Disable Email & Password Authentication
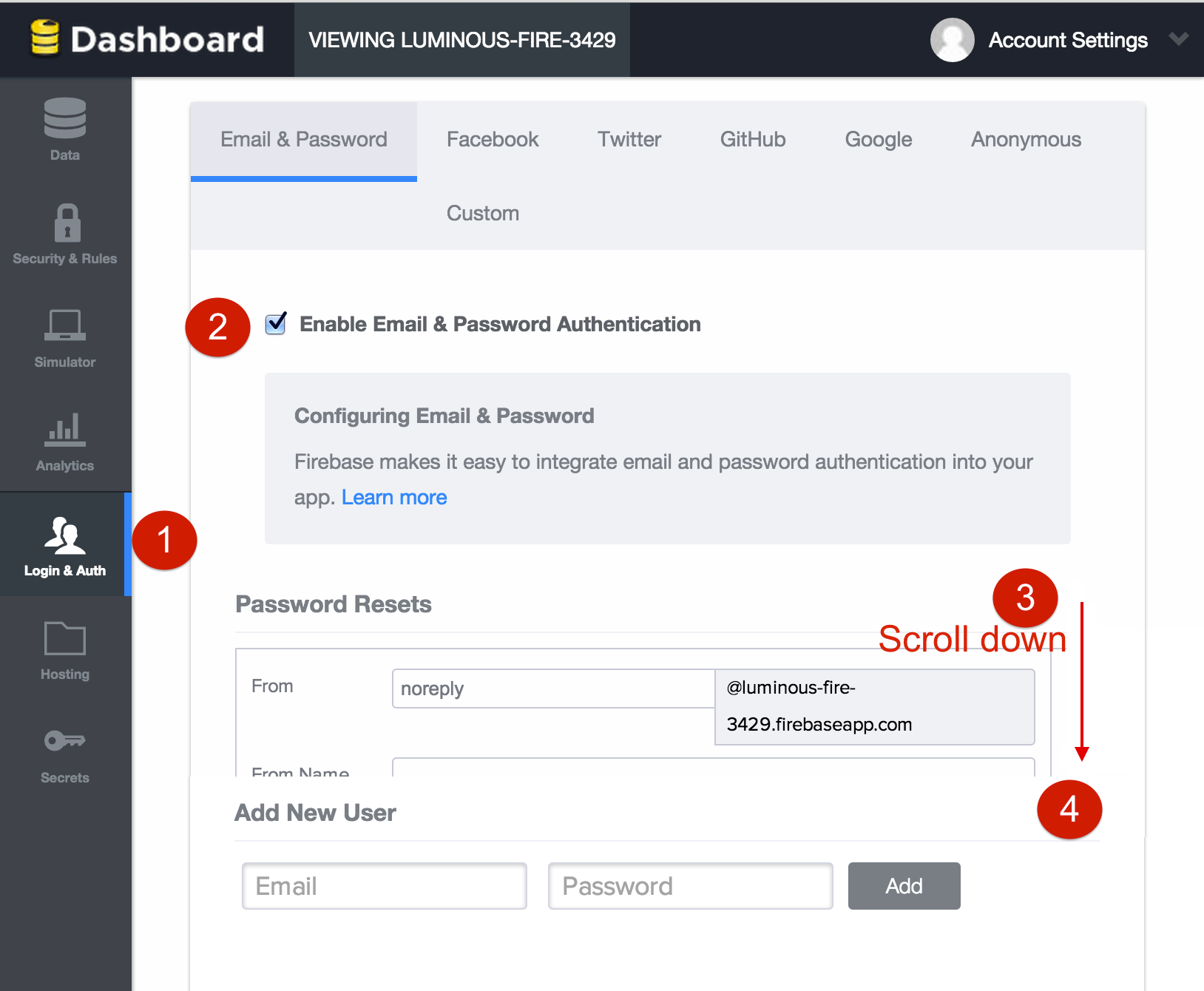 click(x=274, y=324)
